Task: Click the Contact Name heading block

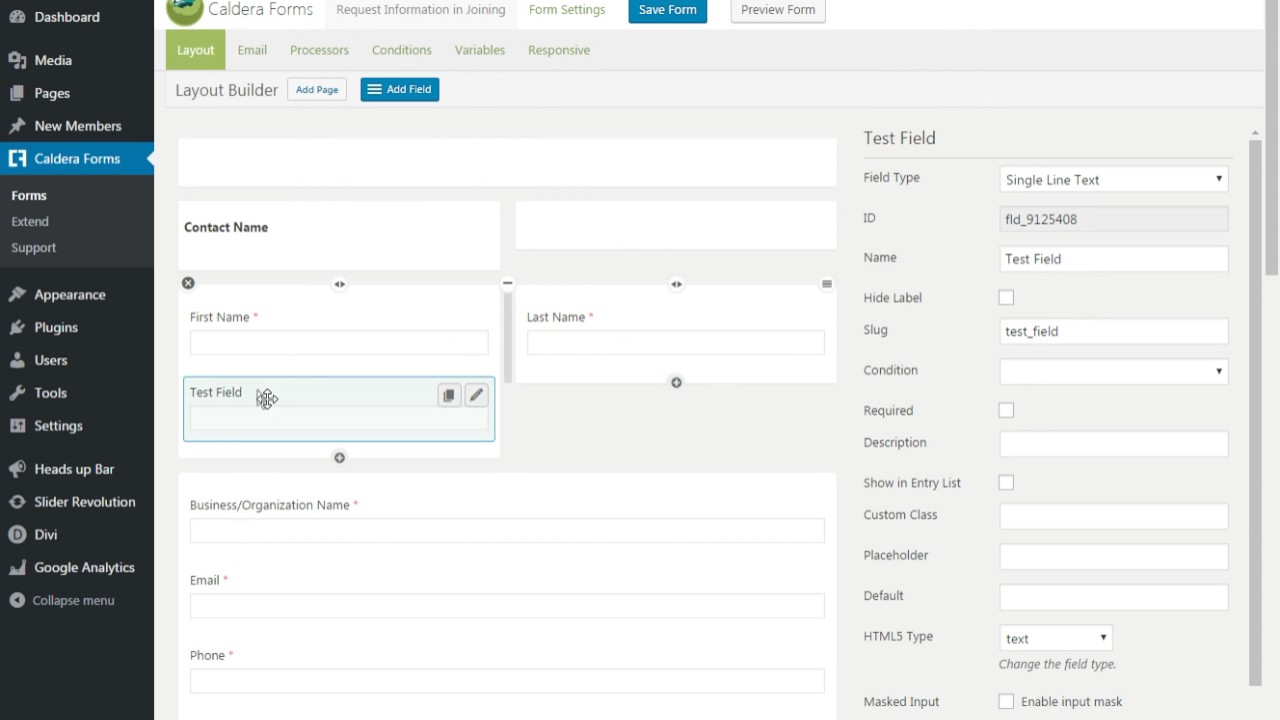Action: click(x=339, y=235)
